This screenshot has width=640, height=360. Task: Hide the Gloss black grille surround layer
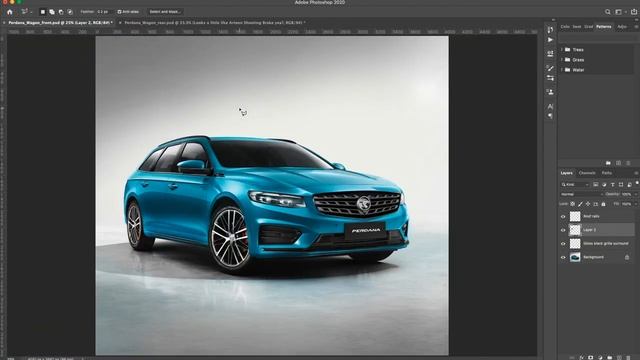coord(563,244)
